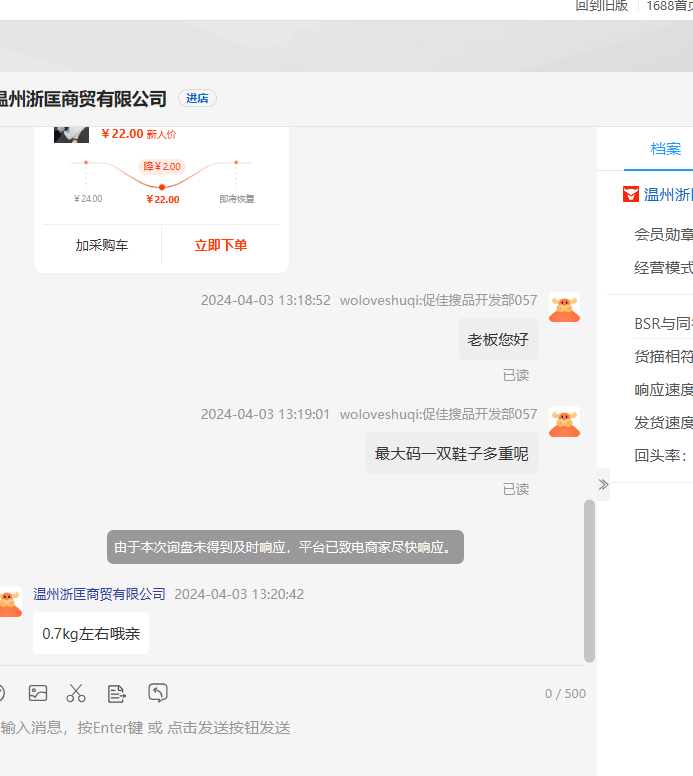This screenshot has height=776, width=693.
Task: Click the scissors screenshot tool icon
Action: pos(76,693)
